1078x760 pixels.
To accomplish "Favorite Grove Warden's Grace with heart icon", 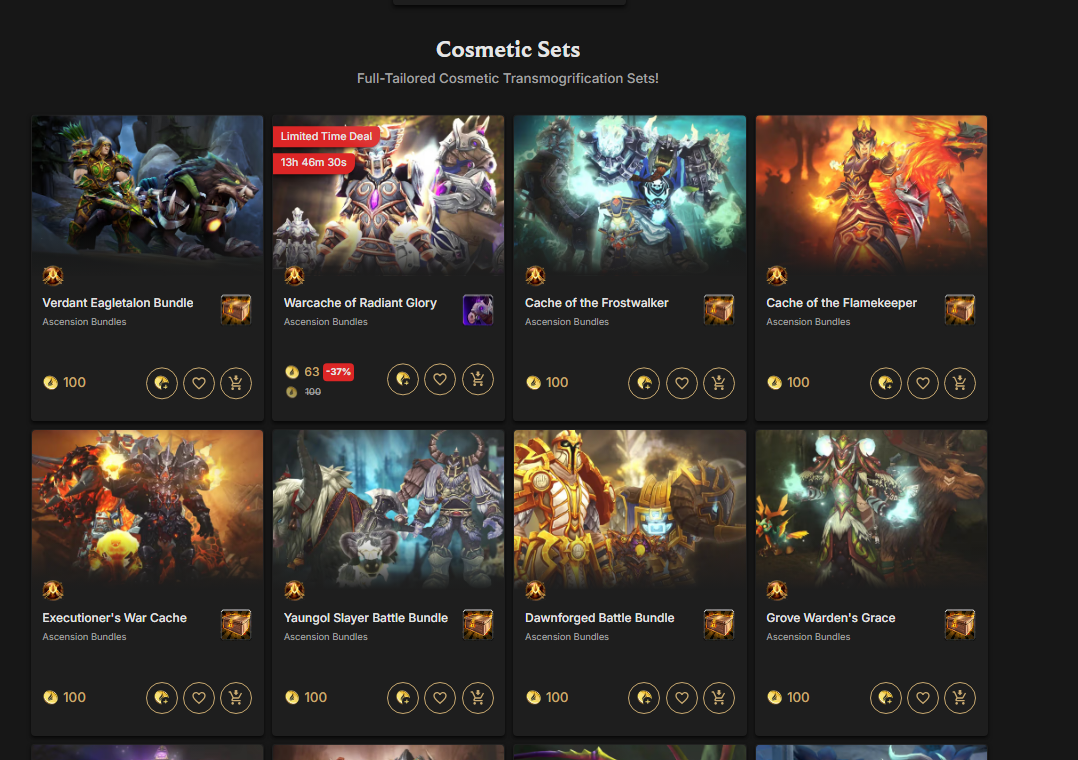I will (923, 698).
